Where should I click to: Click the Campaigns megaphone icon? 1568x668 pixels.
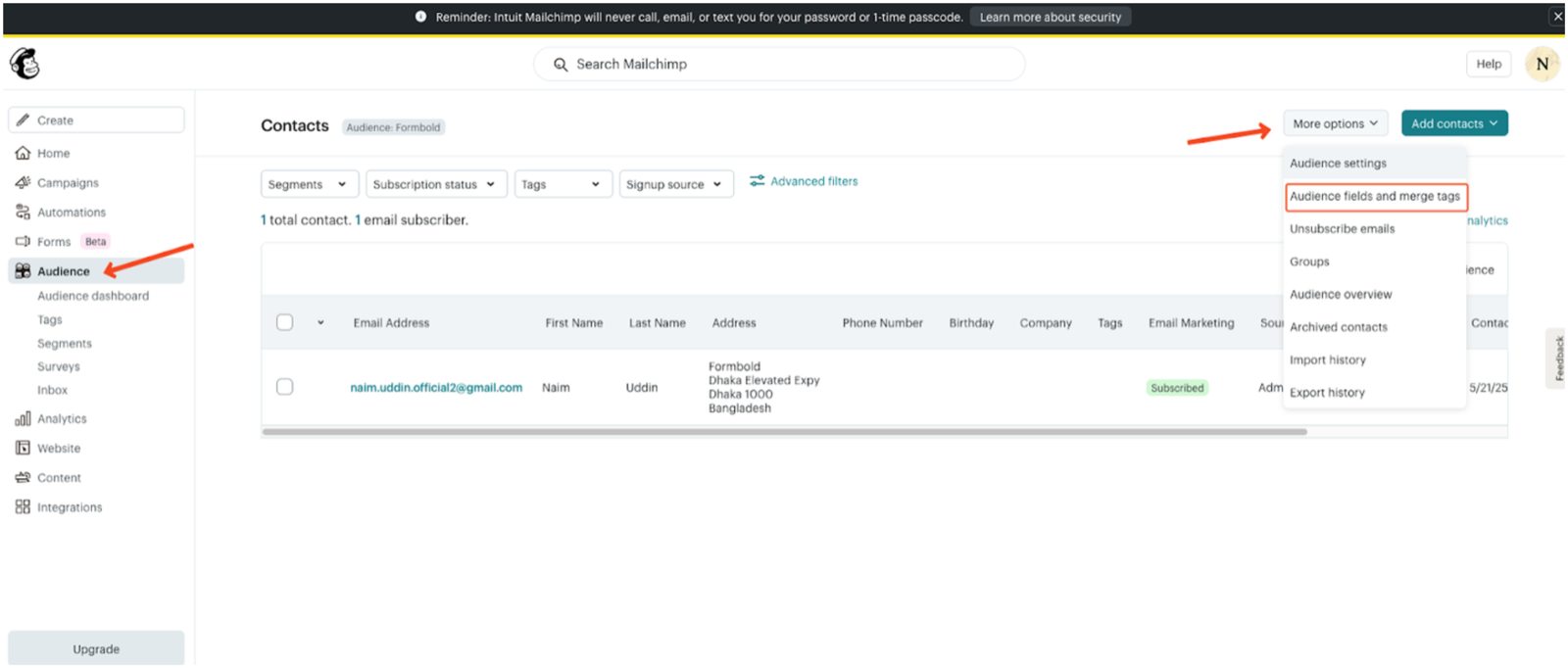point(23,182)
